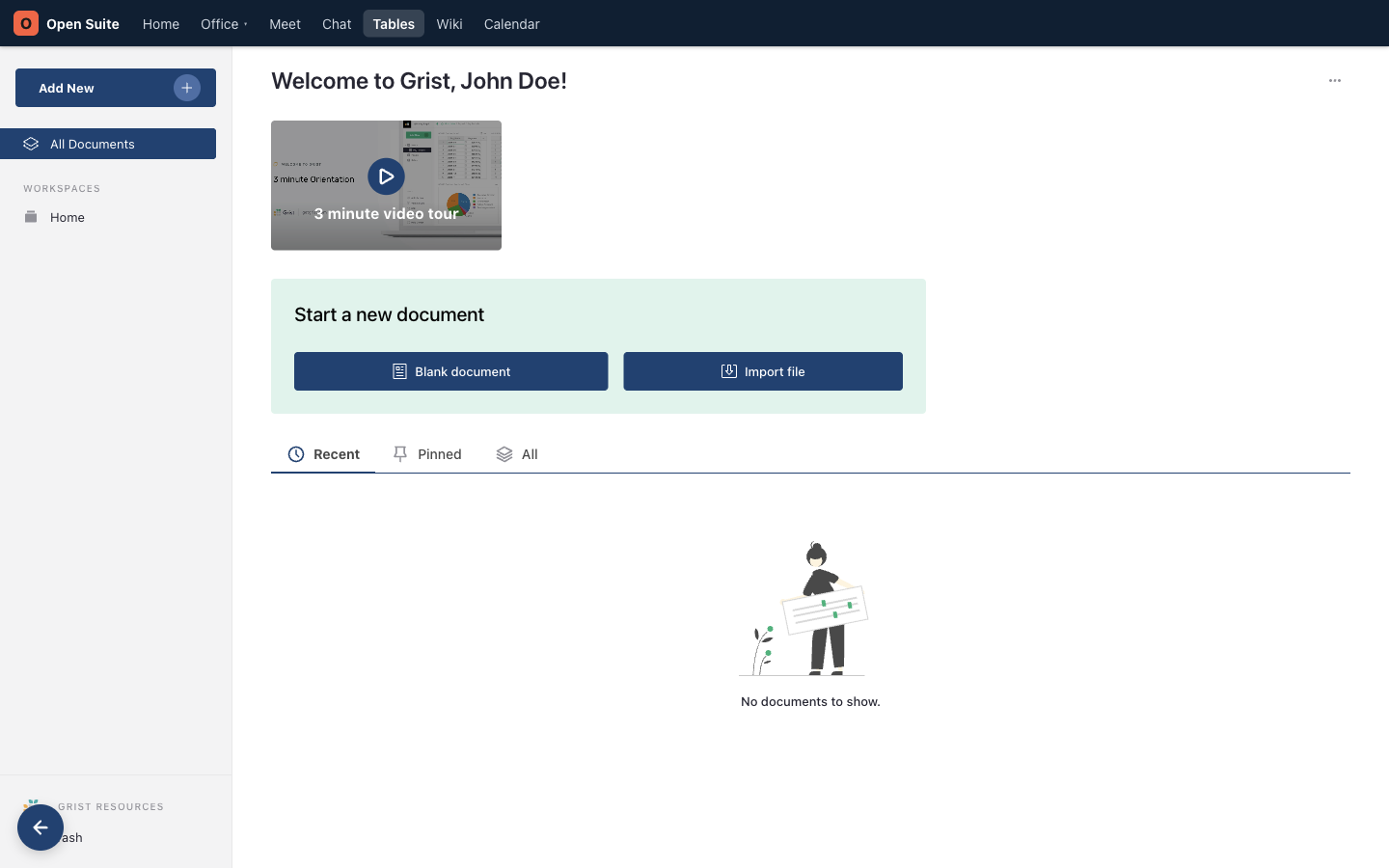
Task: Click the plus icon on Add New
Action: 187,88
